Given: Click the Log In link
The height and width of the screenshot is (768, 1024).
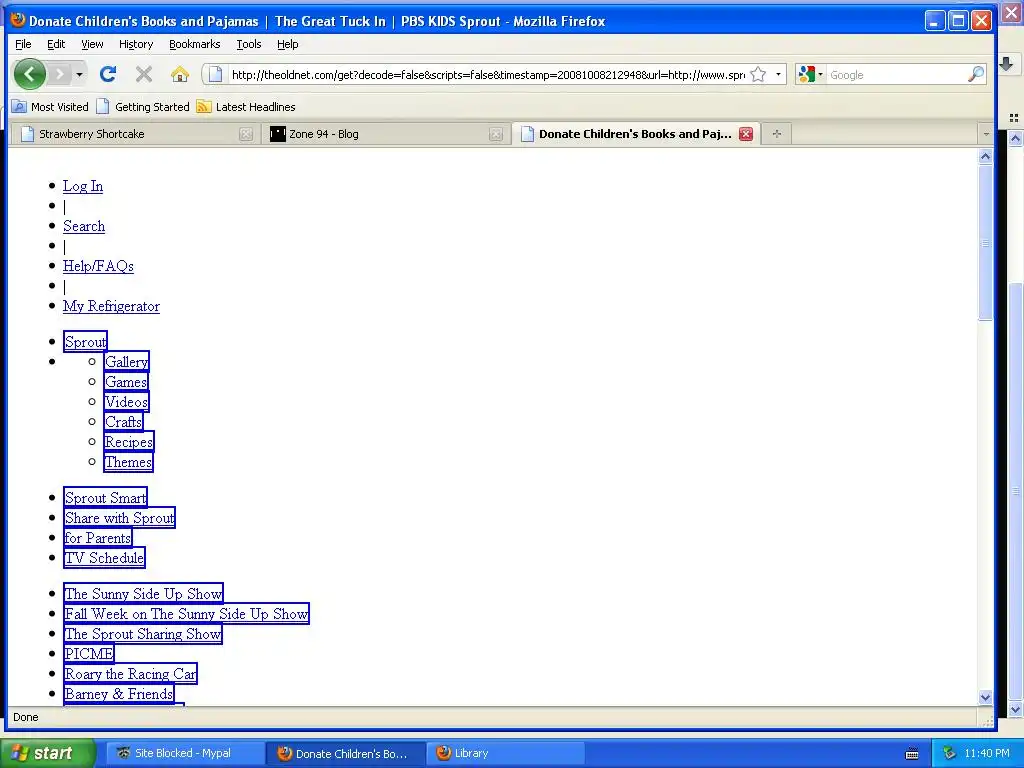Looking at the screenshot, I should point(83,186).
